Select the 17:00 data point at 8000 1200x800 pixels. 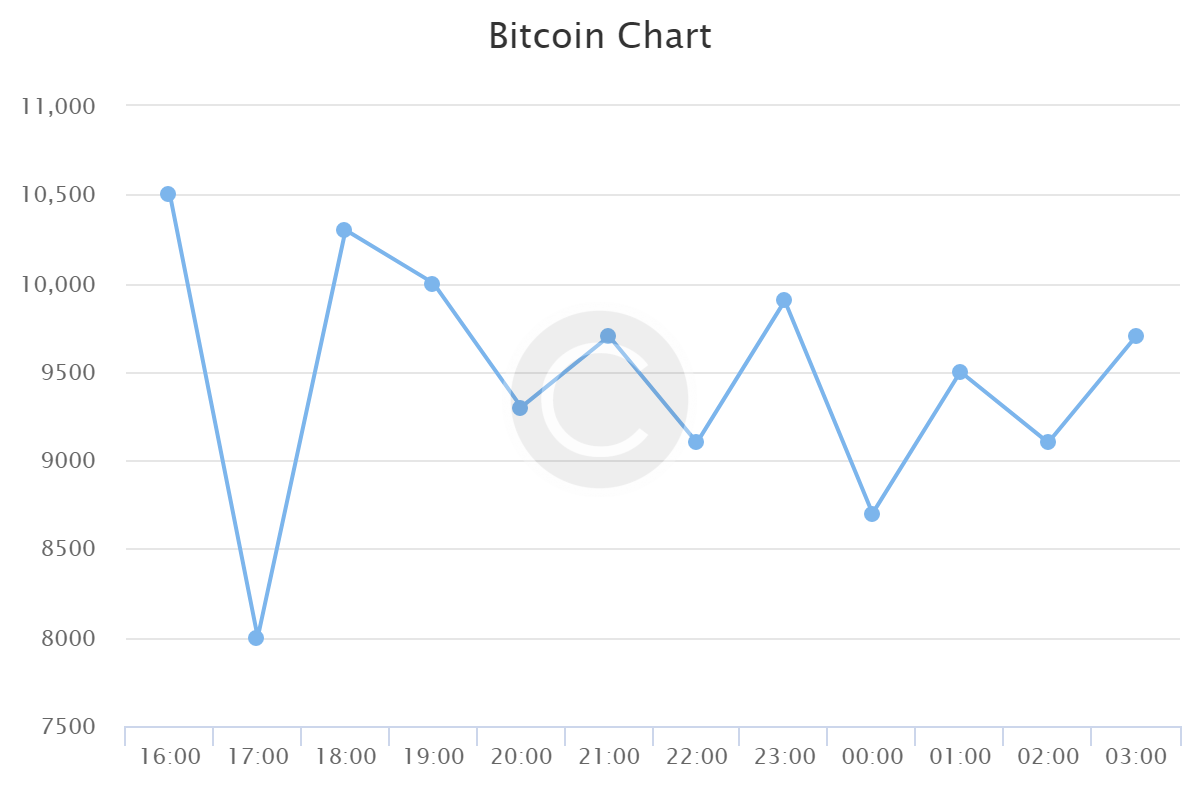pos(256,638)
